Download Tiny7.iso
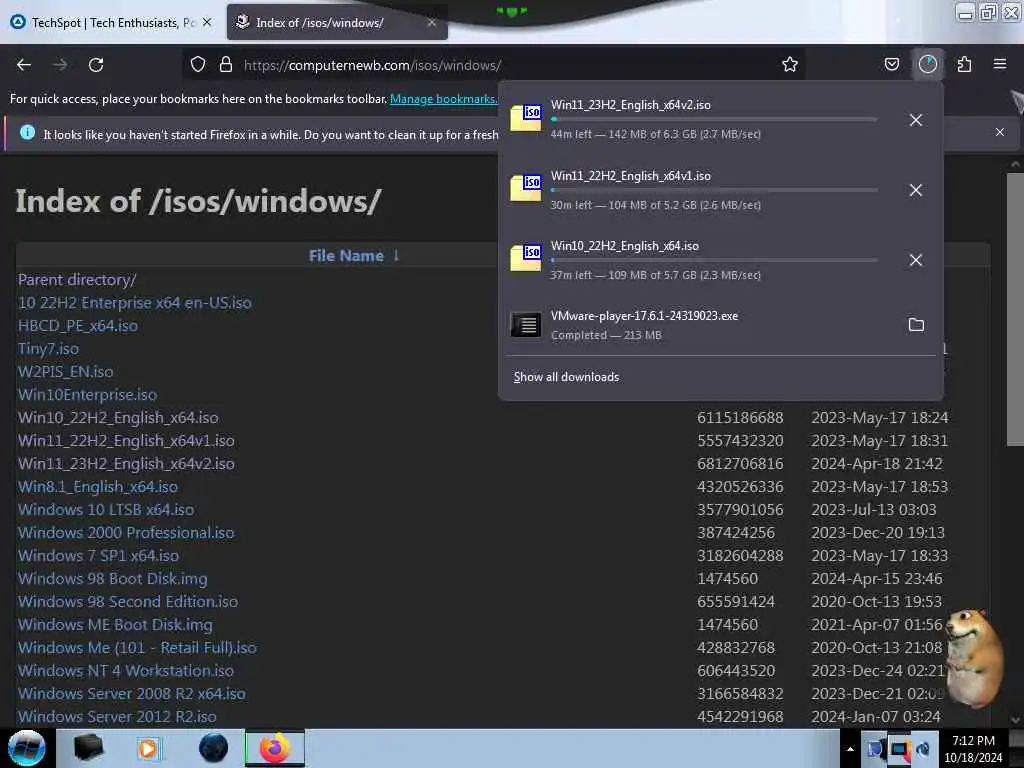Screen dimensions: 1024x768 [x=48, y=348]
